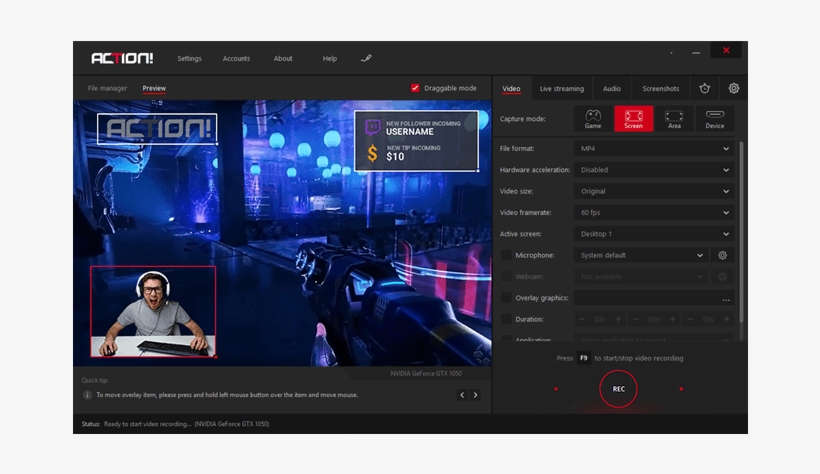Open the Video framerate dropdown

[655, 213]
